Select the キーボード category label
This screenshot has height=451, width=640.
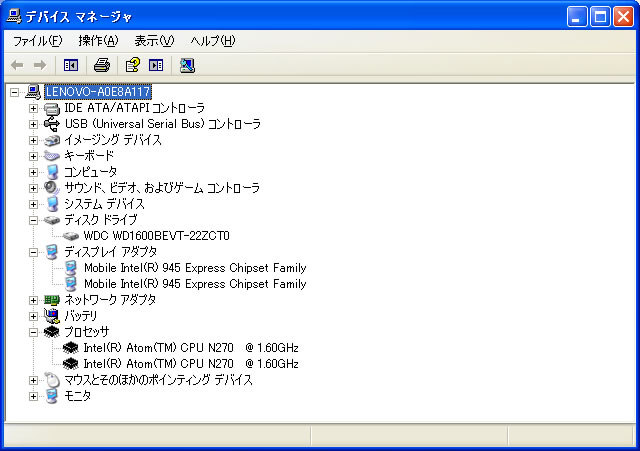pos(89,156)
